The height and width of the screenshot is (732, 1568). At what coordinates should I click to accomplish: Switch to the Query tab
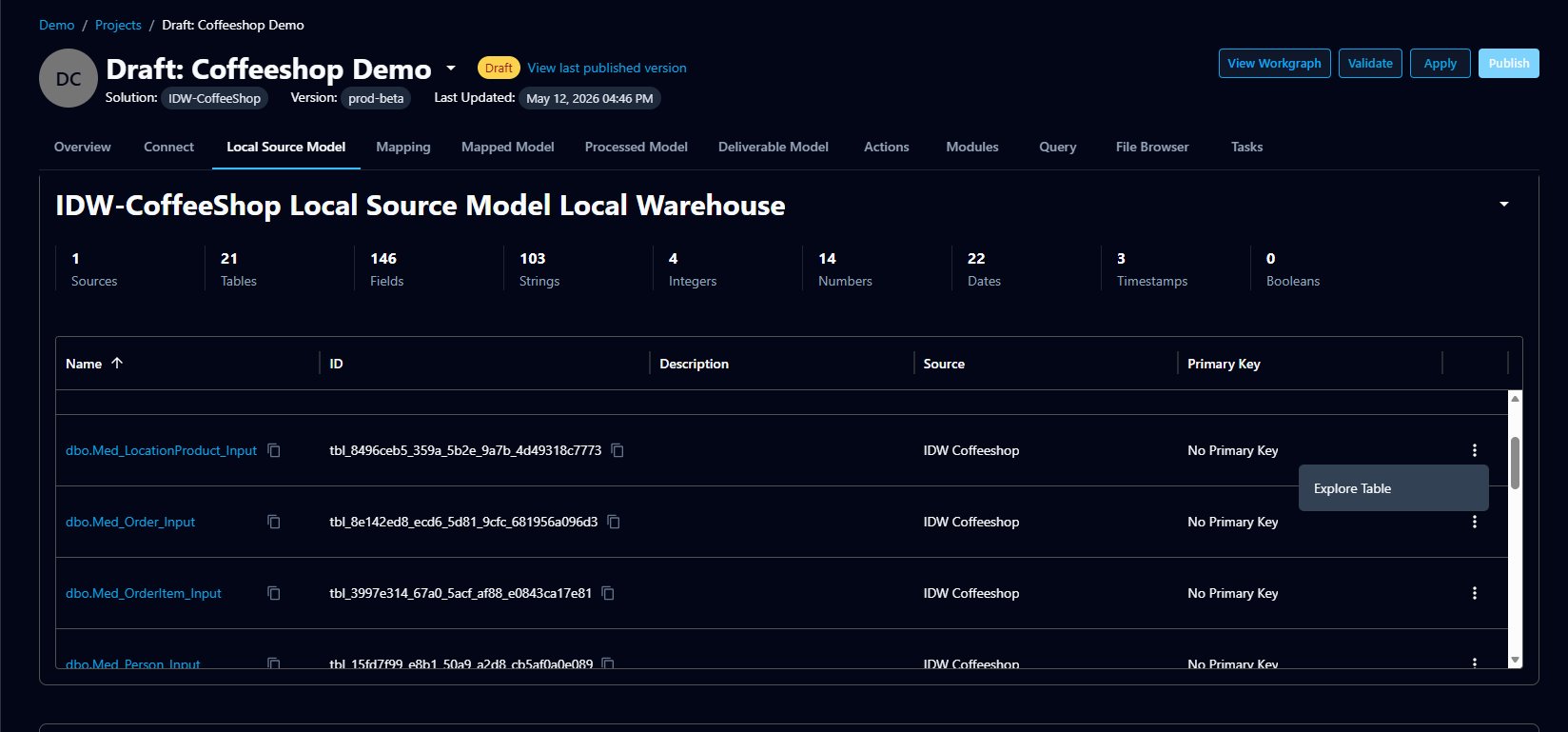tap(1058, 147)
